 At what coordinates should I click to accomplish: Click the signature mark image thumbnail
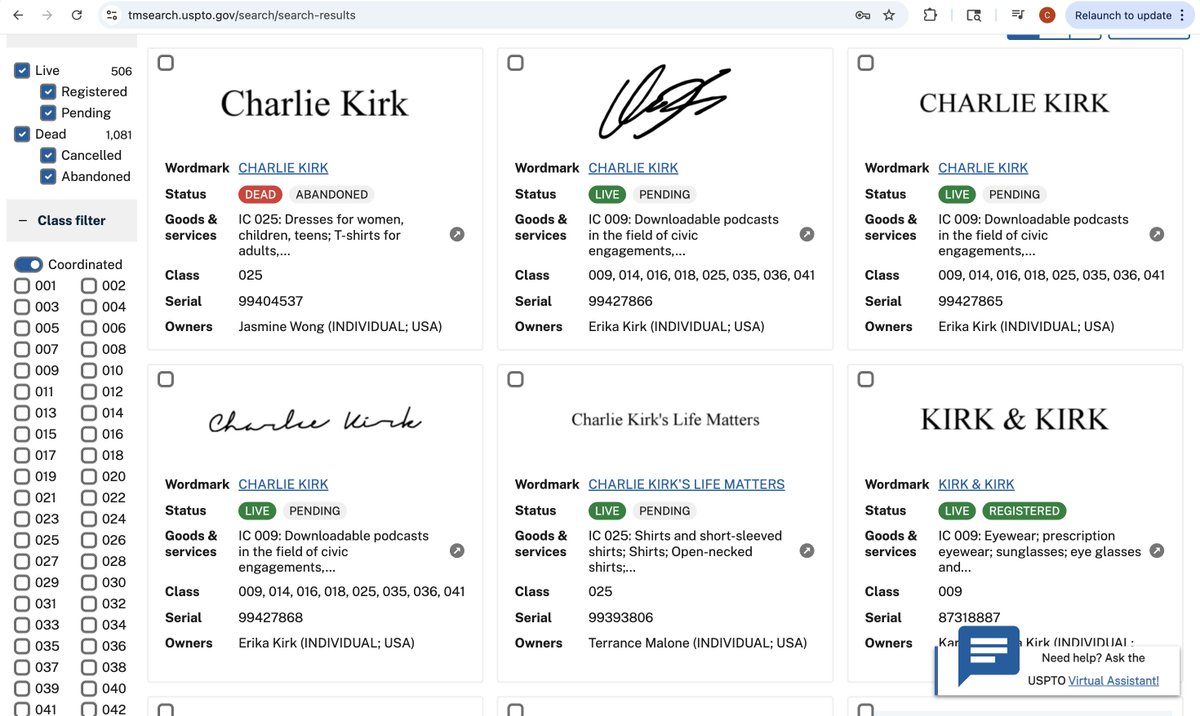click(665, 102)
